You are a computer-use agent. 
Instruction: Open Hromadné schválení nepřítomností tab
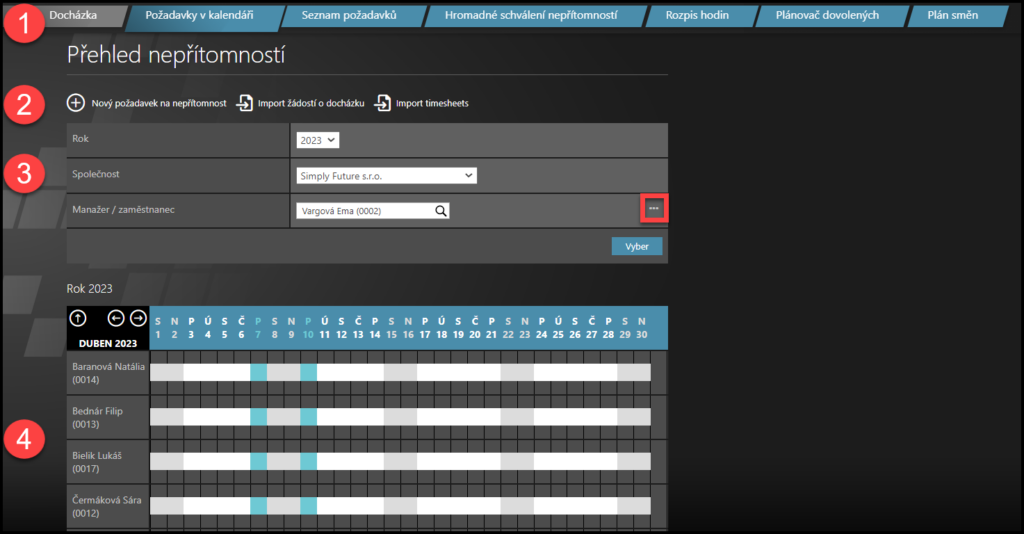[530, 16]
